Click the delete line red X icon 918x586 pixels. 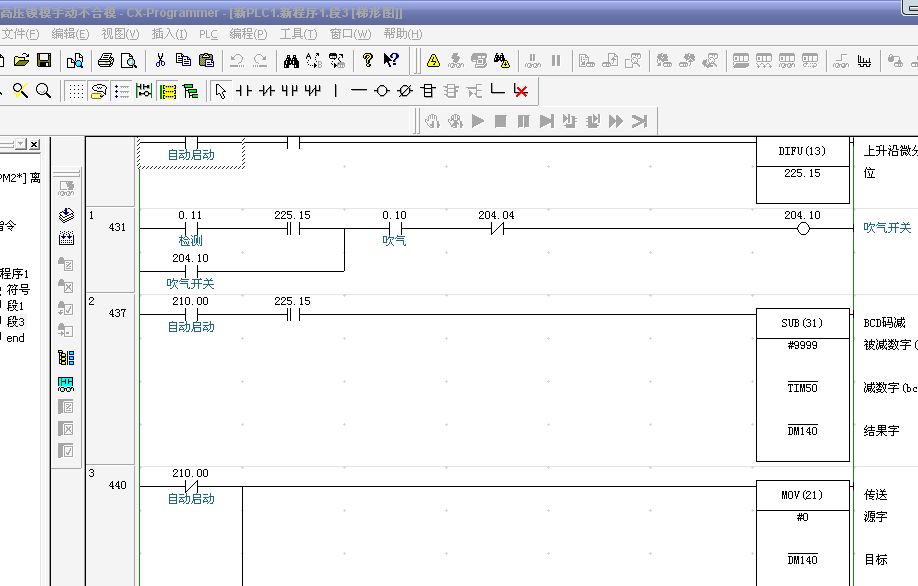pos(520,91)
